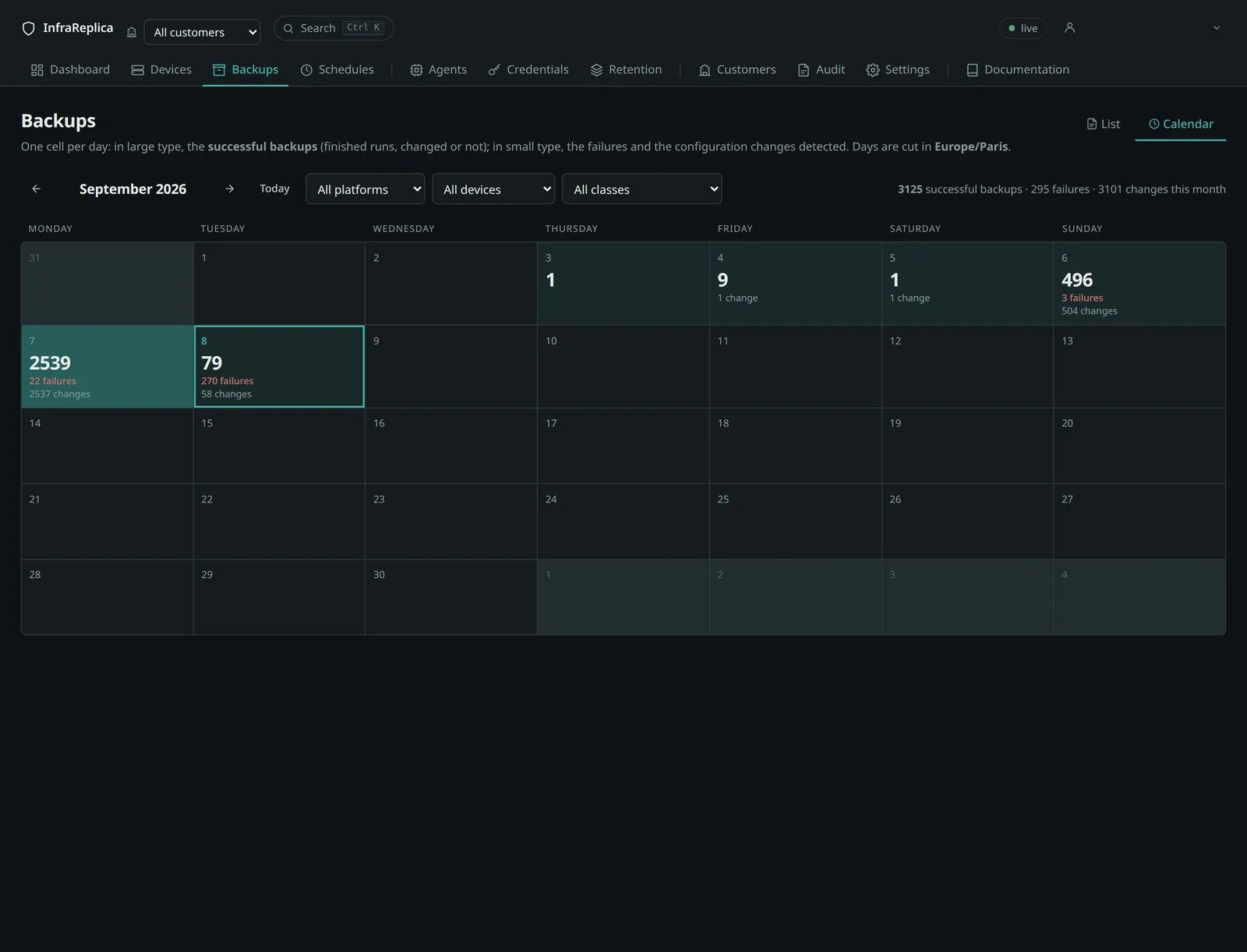Click the 'Backups' page heading
Viewport: 1247px width, 952px height.
pos(58,121)
